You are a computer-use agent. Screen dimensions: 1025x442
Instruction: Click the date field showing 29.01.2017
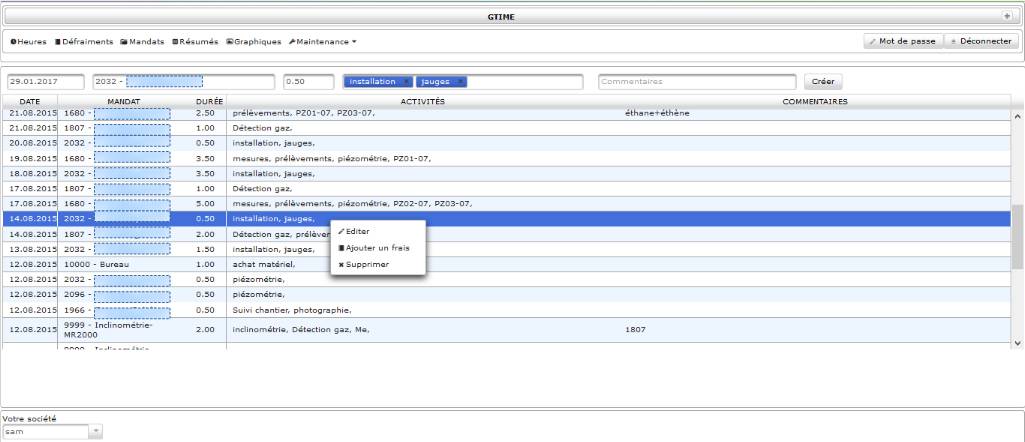click(45, 82)
